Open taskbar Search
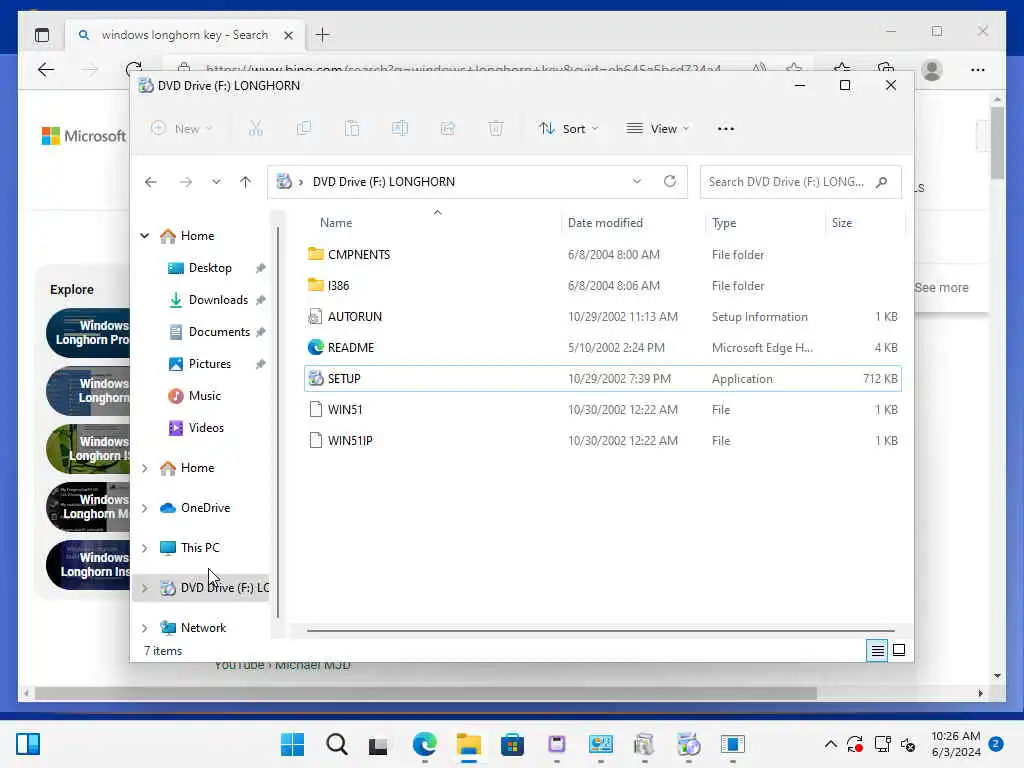Image resolution: width=1024 pixels, height=768 pixels. tap(336, 744)
